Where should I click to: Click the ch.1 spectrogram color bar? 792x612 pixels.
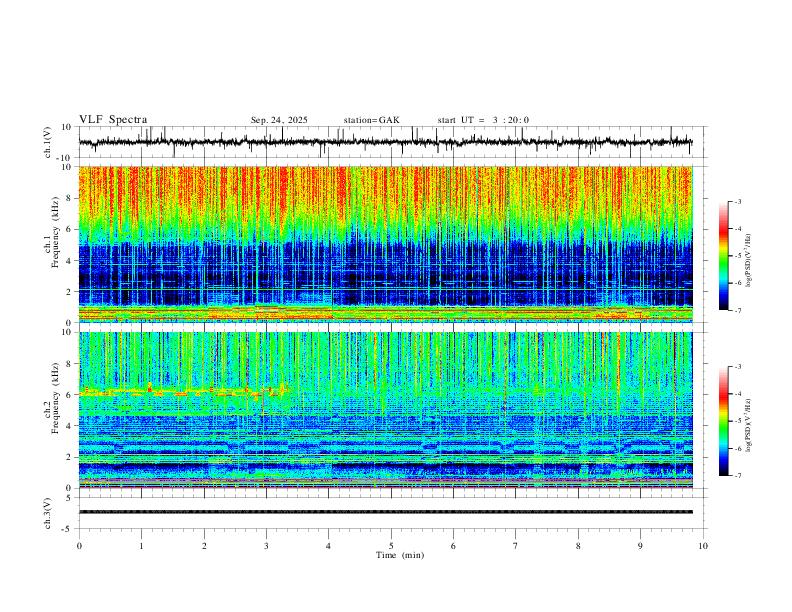(x=723, y=256)
